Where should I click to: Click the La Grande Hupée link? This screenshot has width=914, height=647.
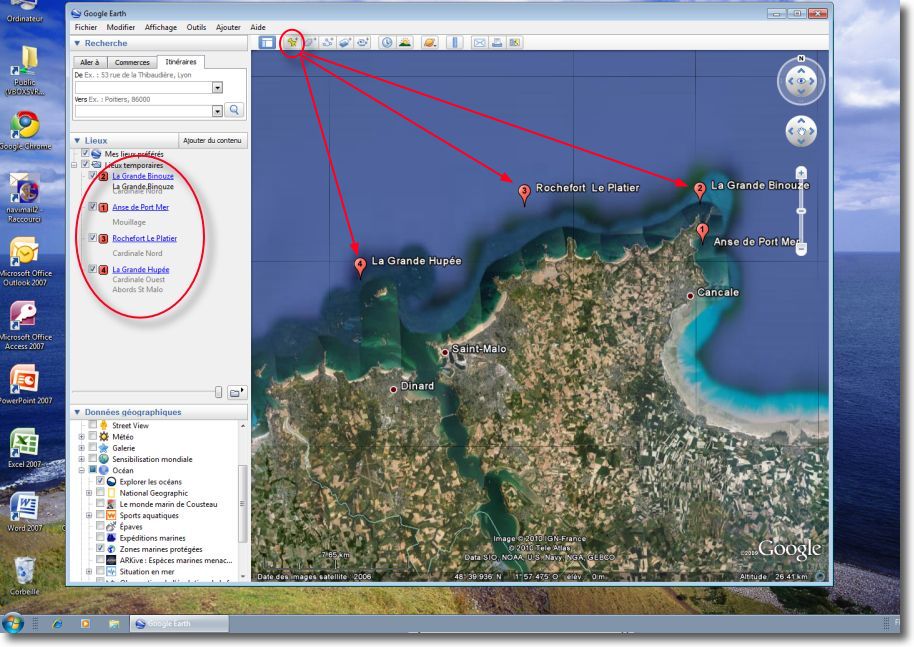click(x=140, y=269)
